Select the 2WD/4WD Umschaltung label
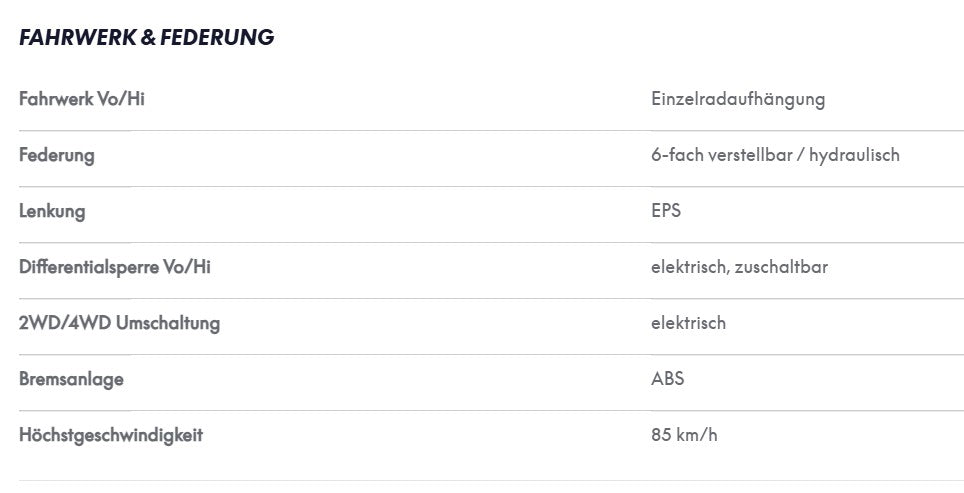 pos(119,323)
